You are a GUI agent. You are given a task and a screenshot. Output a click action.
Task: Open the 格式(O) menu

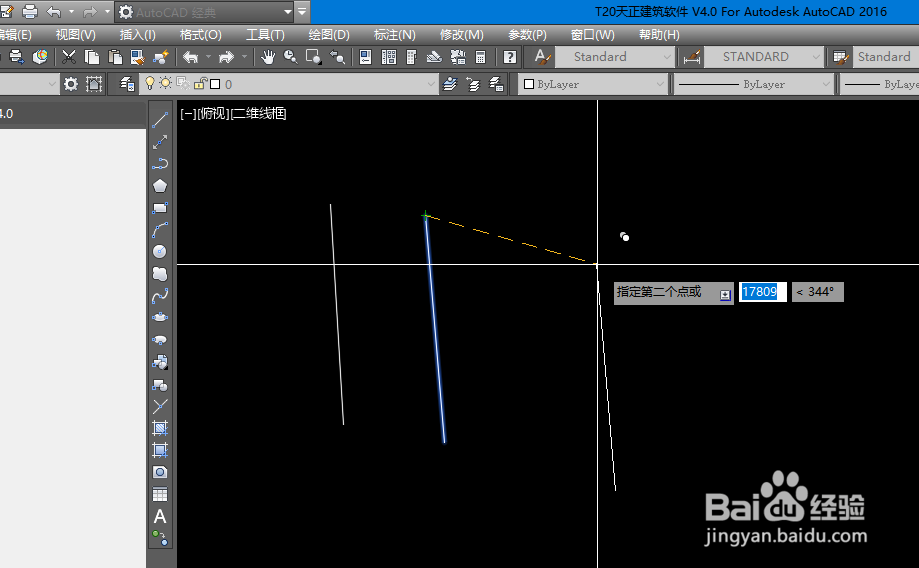coord(200,35)
